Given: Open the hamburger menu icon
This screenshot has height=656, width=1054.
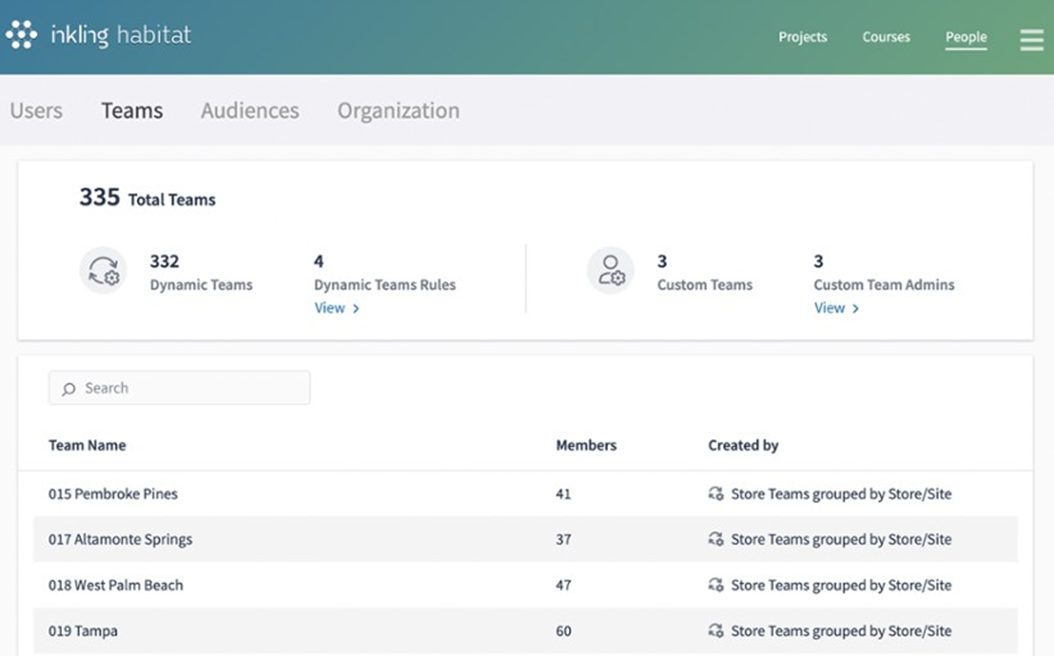Looking at the screenshot, I should point(1031,39).
